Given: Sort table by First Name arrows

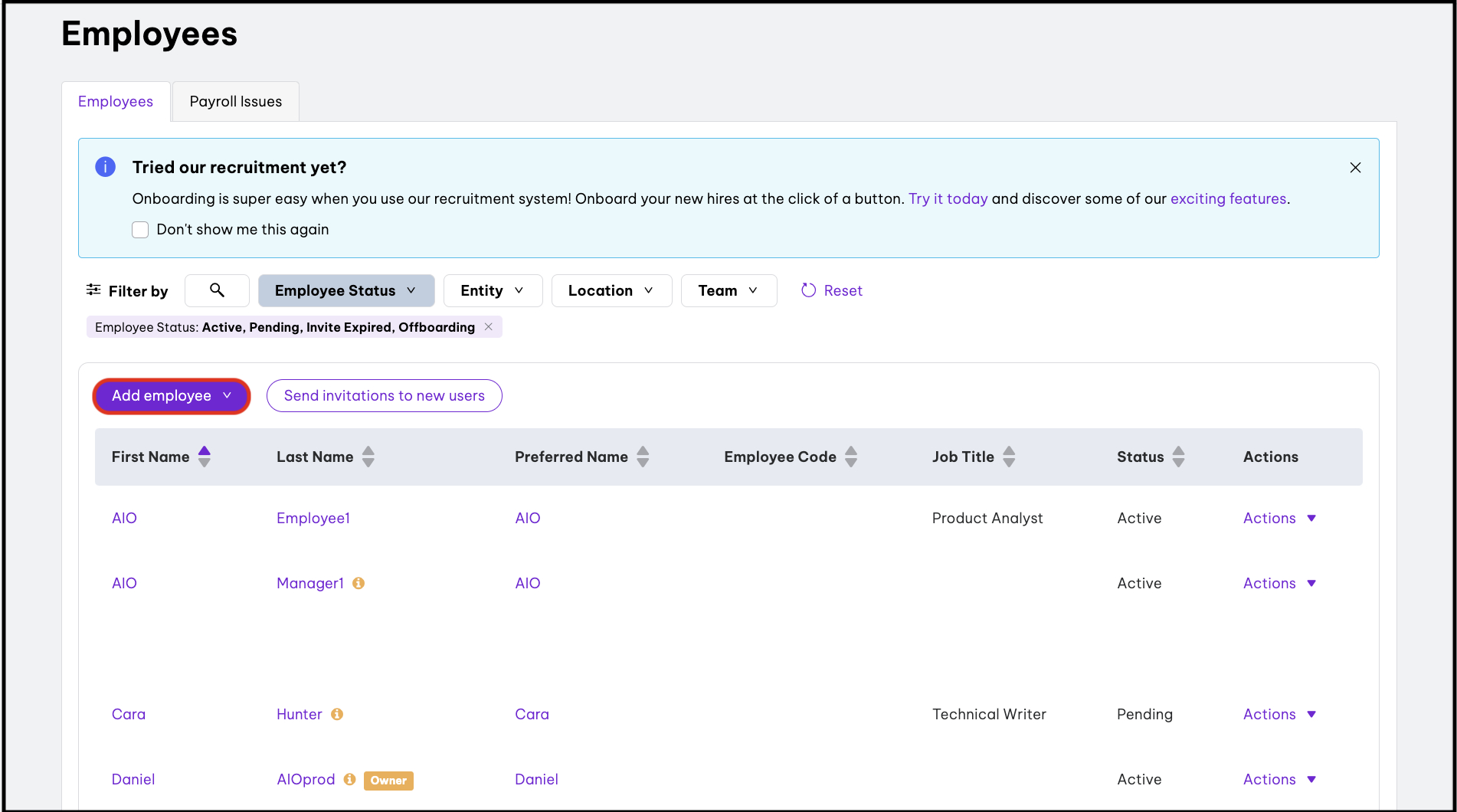Looking at the screenshot, I should click(205, 457).
